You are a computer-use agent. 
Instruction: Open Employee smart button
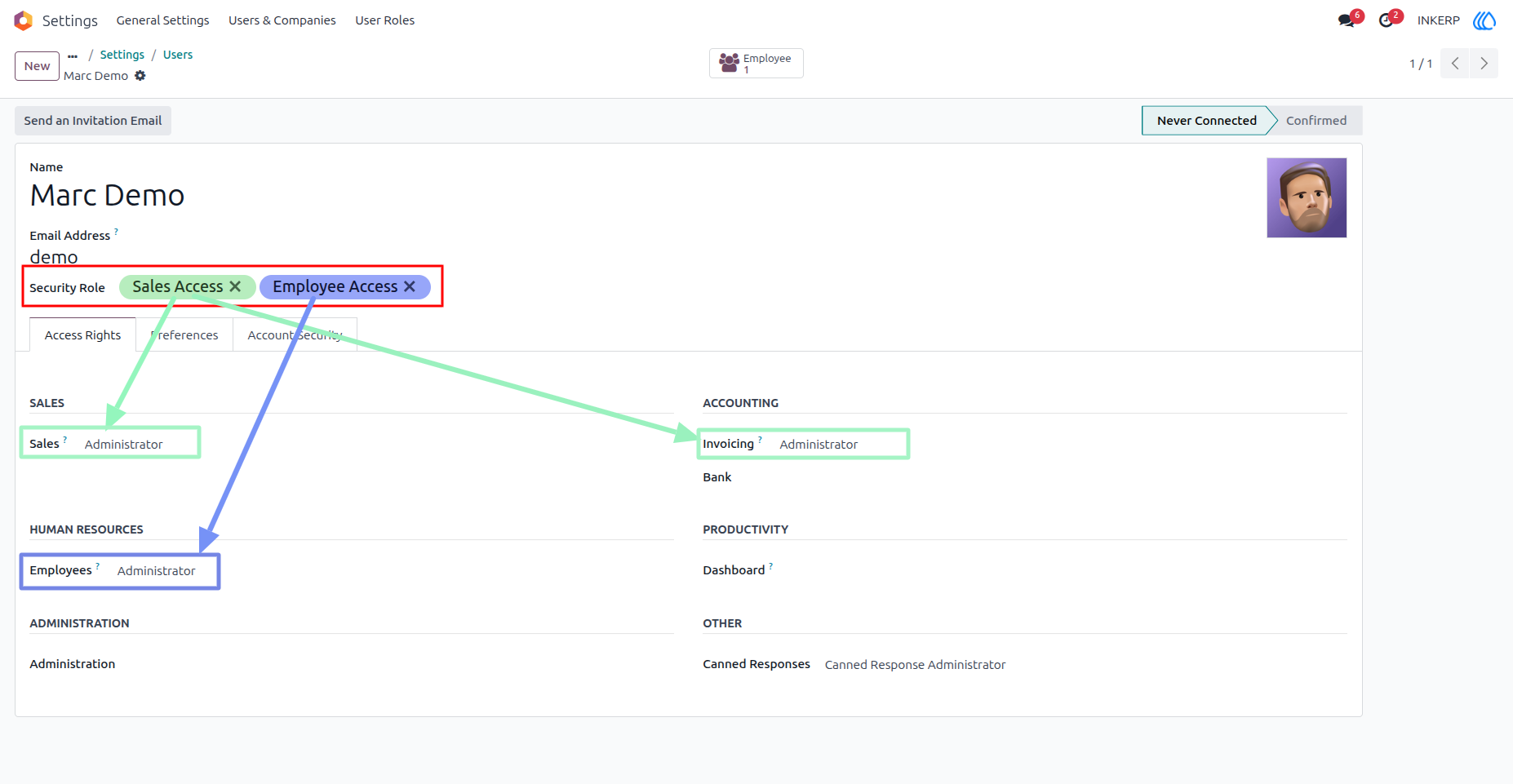pyautogui.click(x=756, y=64)
